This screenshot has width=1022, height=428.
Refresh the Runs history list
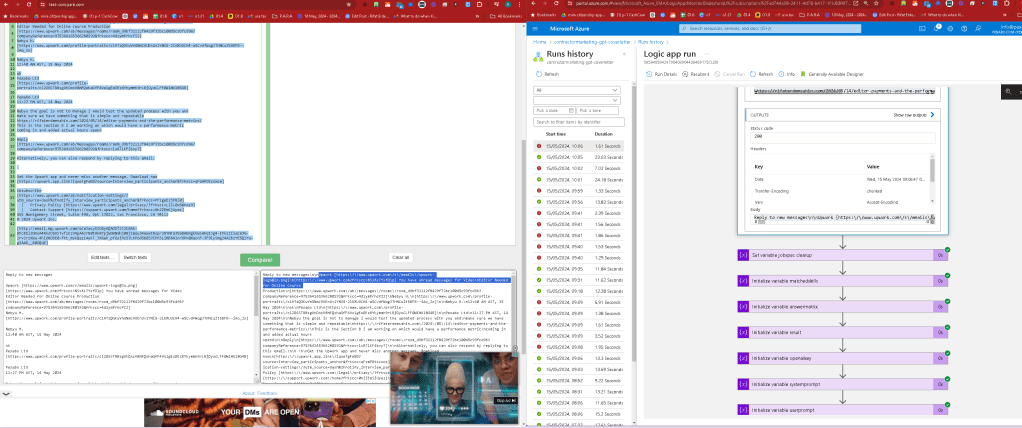point(548,74)
